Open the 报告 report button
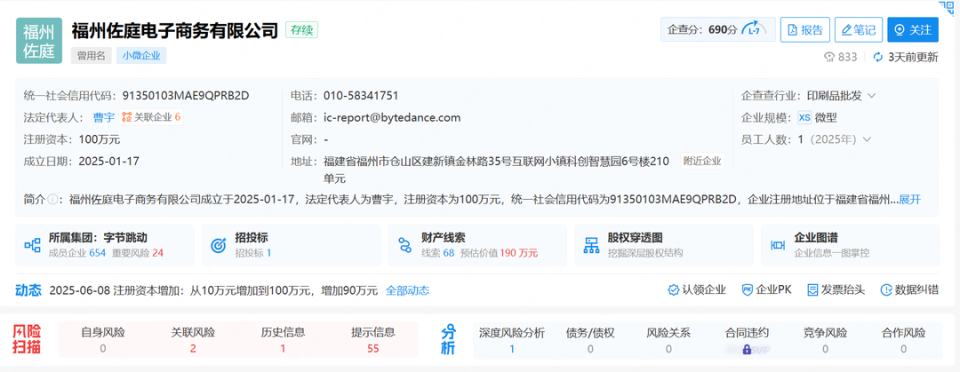Image resolution: width=960 pixels, height=372 pixels. tap(804, 29)
